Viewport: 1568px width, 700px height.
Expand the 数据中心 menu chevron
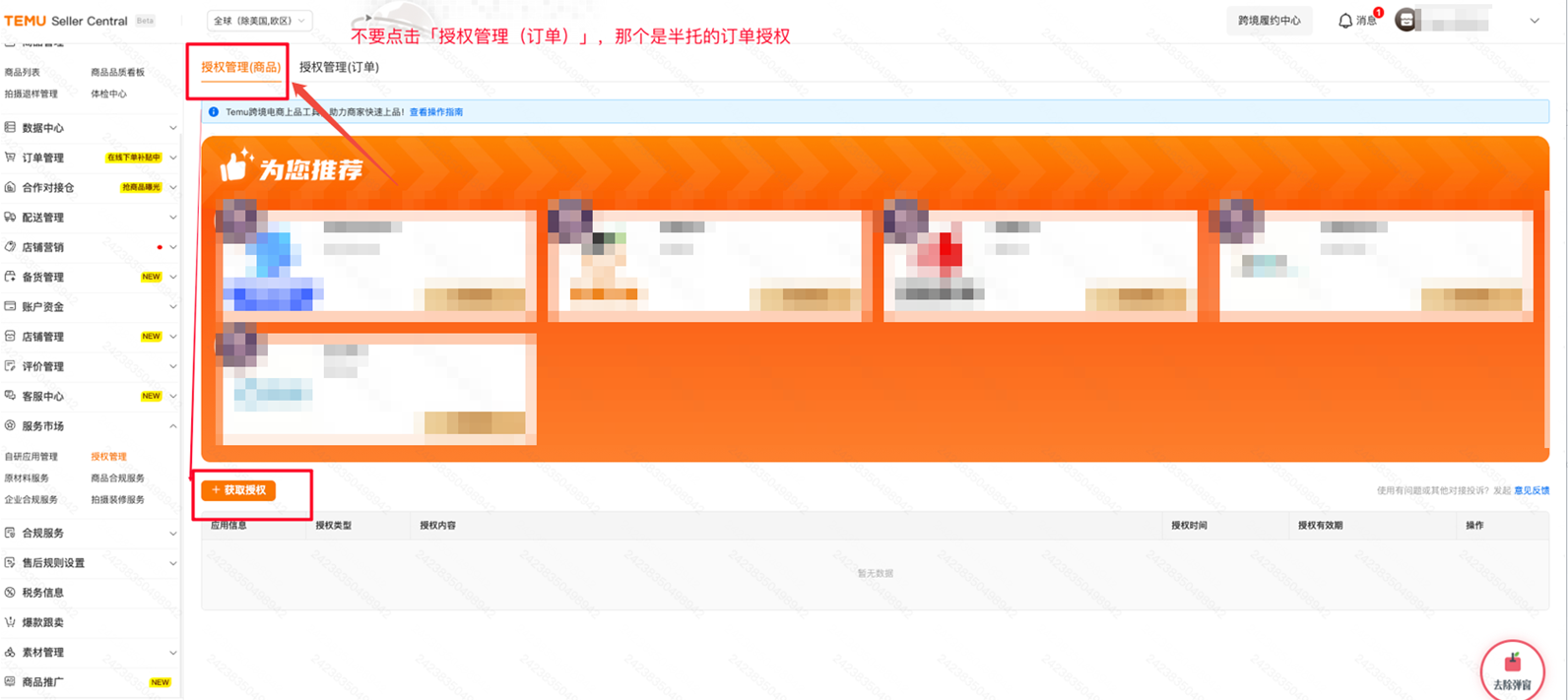coord(173,128)
